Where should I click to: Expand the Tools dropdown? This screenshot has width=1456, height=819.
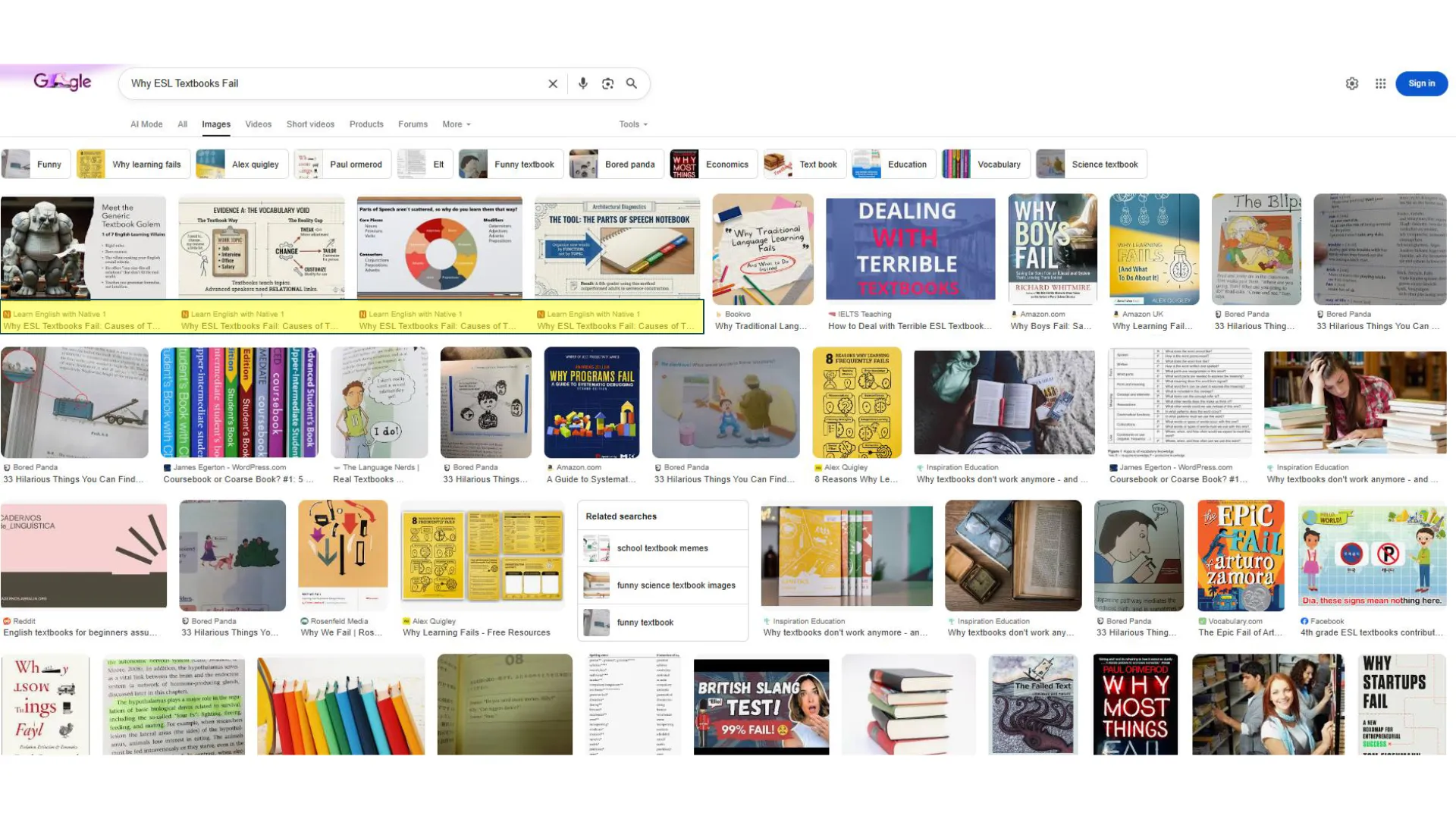(633, 124)
